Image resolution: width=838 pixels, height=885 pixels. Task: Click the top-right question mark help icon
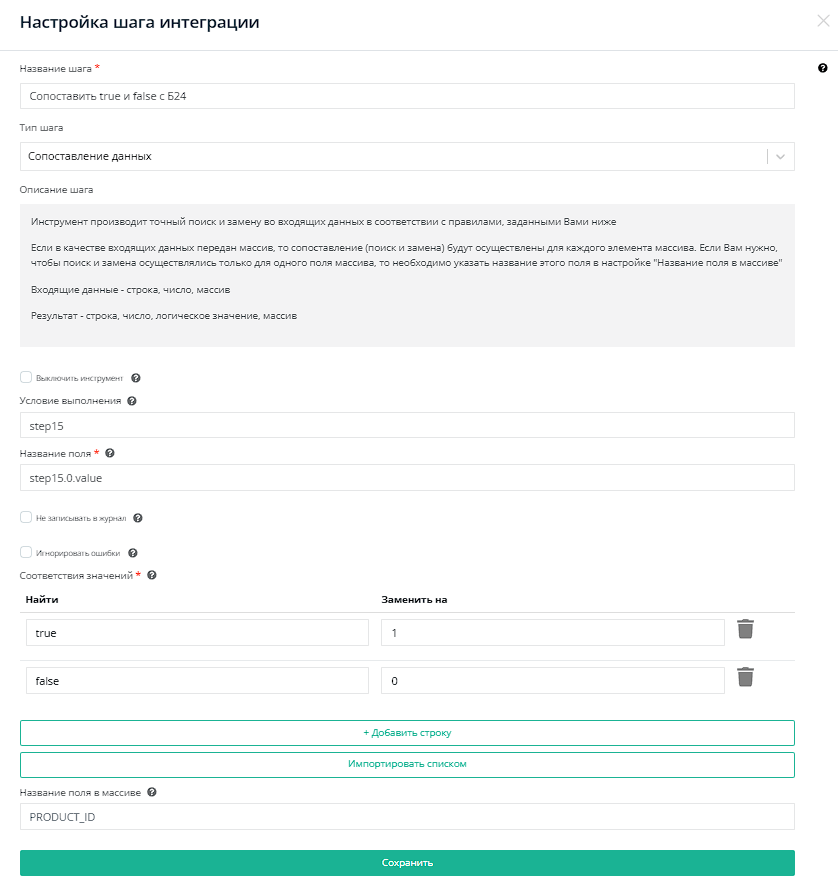tap(822, 68)
